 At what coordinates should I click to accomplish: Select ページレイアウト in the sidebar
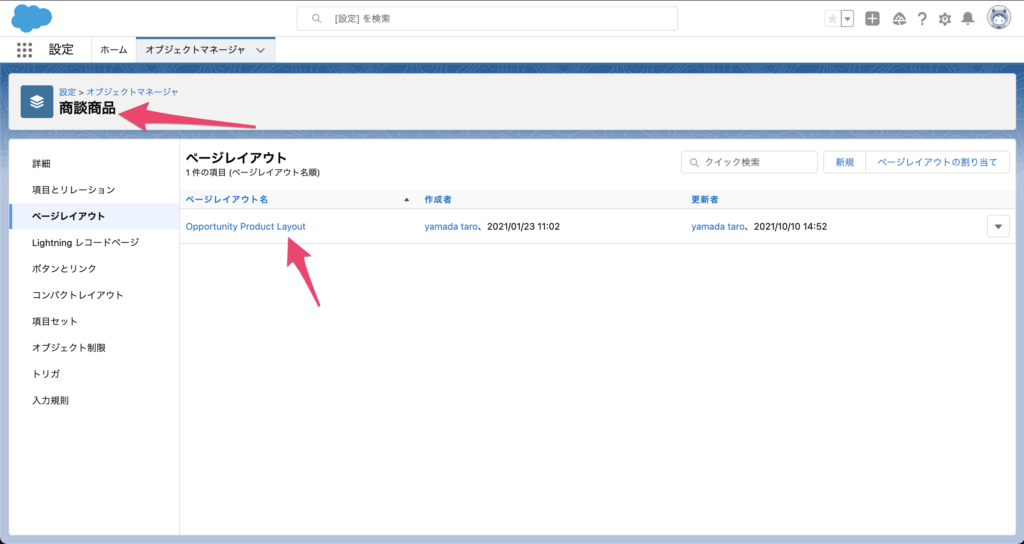(x=94, y=216)
